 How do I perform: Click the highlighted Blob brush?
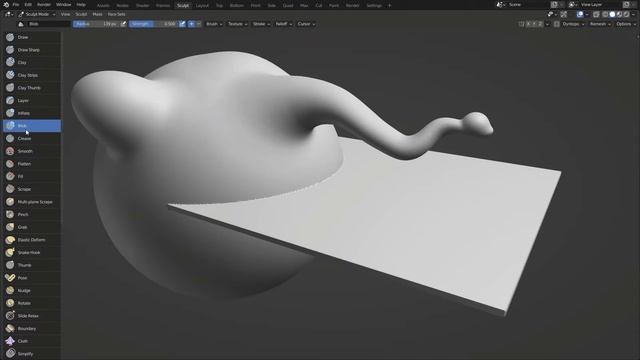click(32, 126)
